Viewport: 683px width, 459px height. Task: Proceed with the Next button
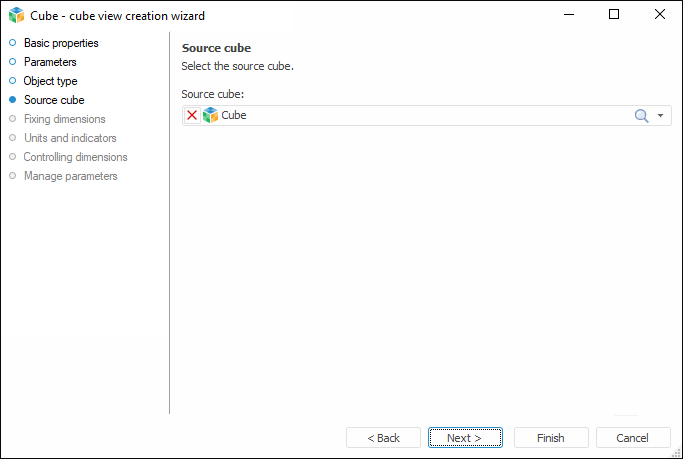(x=464, y=438)
